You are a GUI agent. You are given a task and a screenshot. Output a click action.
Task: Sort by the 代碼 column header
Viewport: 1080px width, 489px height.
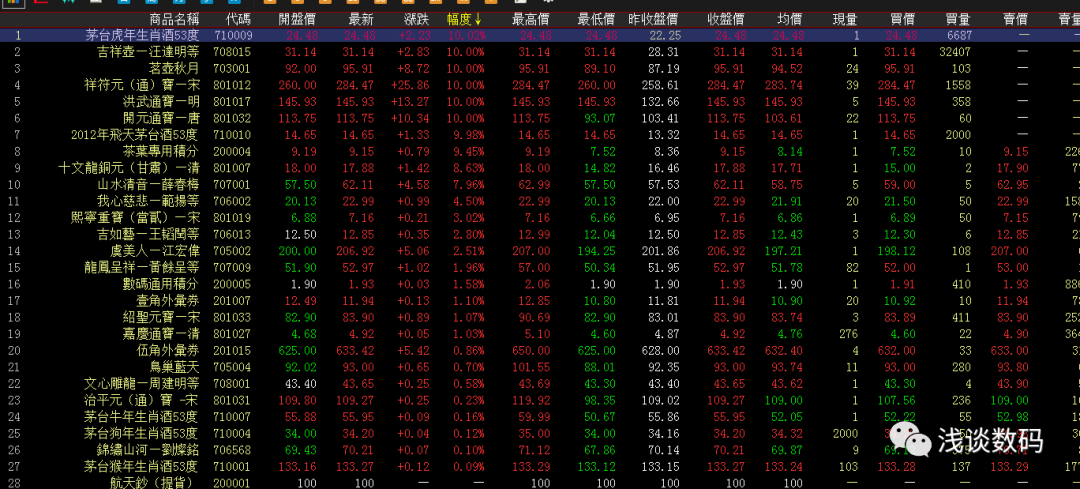(x=236, y=19)
